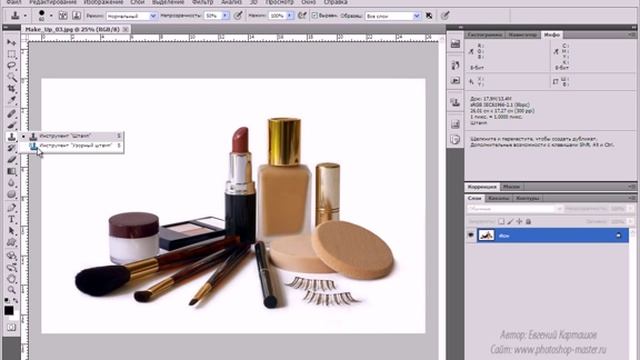Select the Pen tool
640x360 pixels.
click(11, 208)
